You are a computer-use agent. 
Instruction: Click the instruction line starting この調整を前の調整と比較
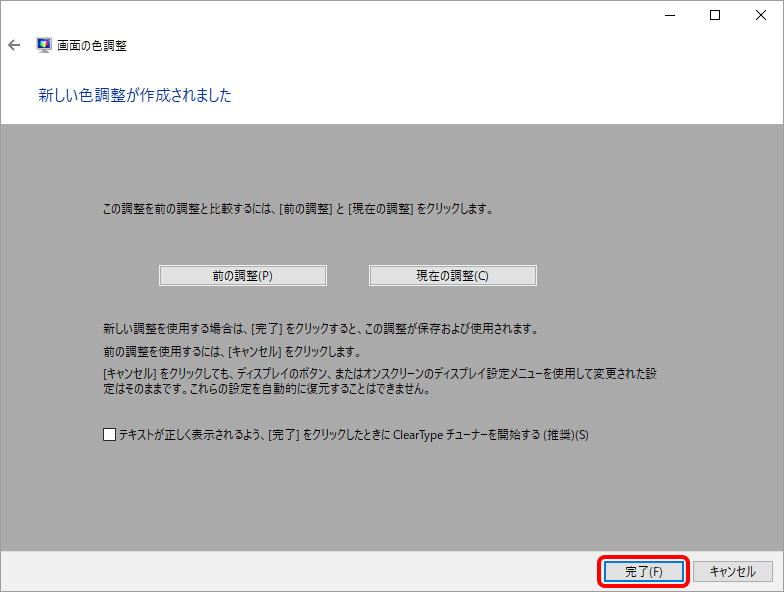tap(299, 210)
